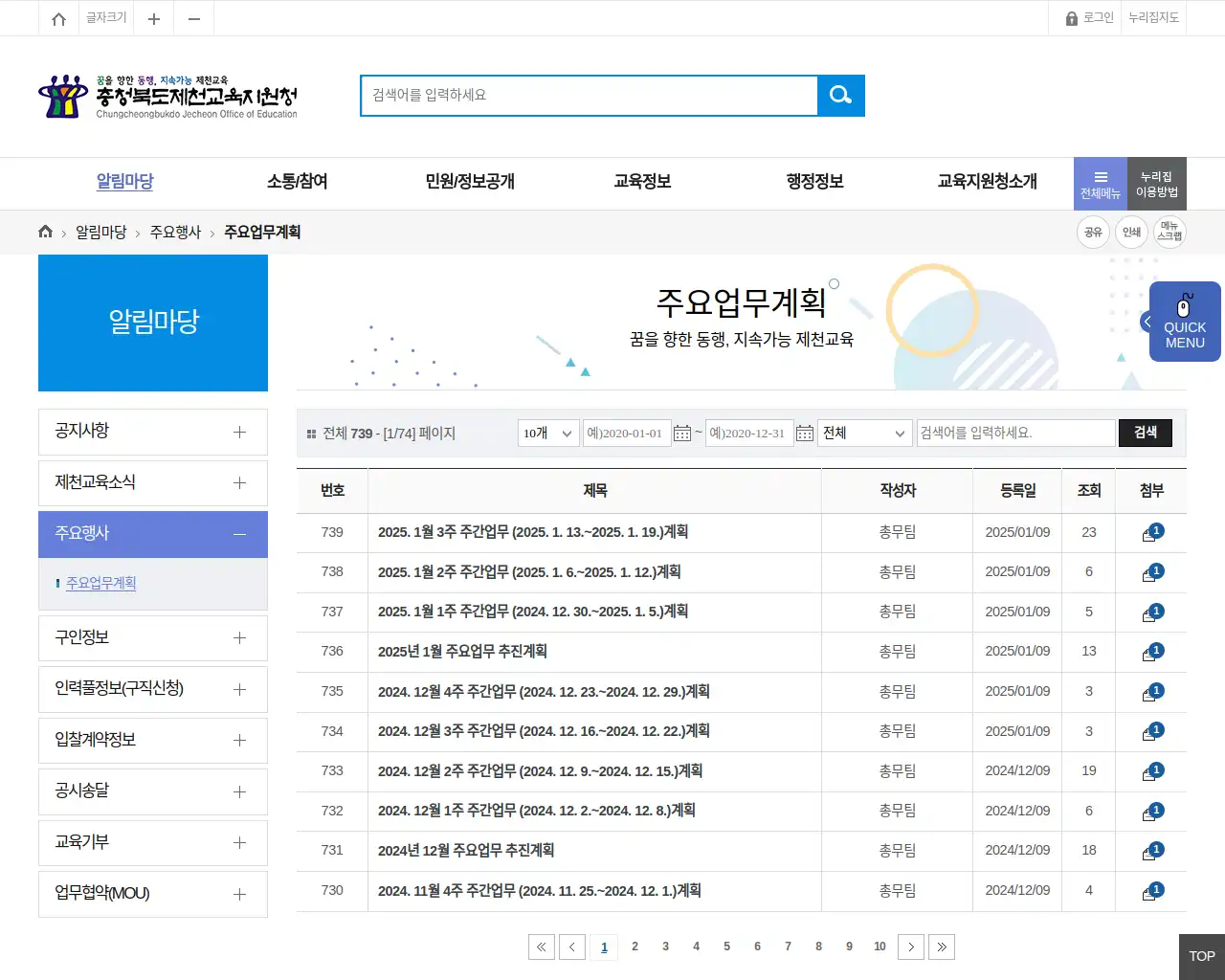Expand the 공지사항 sidebar menu
1225x980 pixels.
click(x=153, y=432)
